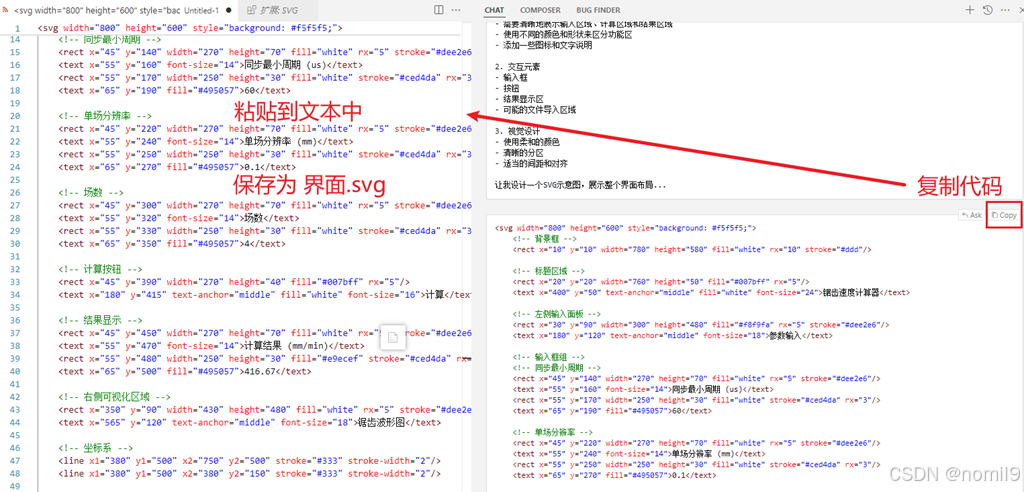The image size is (1024, 492).
Task: Click line number 47 in gutter
Action: pyautogui.click(x=15, y=461)
